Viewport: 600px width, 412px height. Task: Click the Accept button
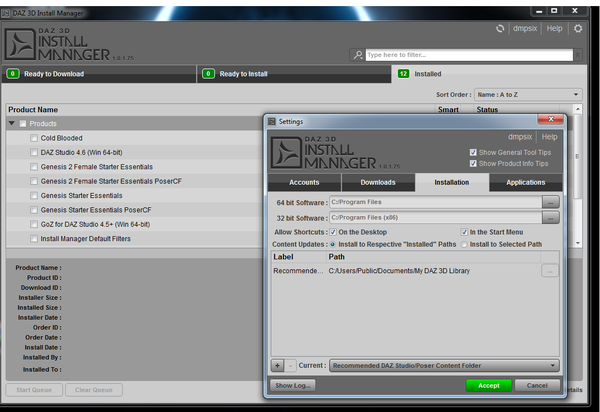point(489,385)
